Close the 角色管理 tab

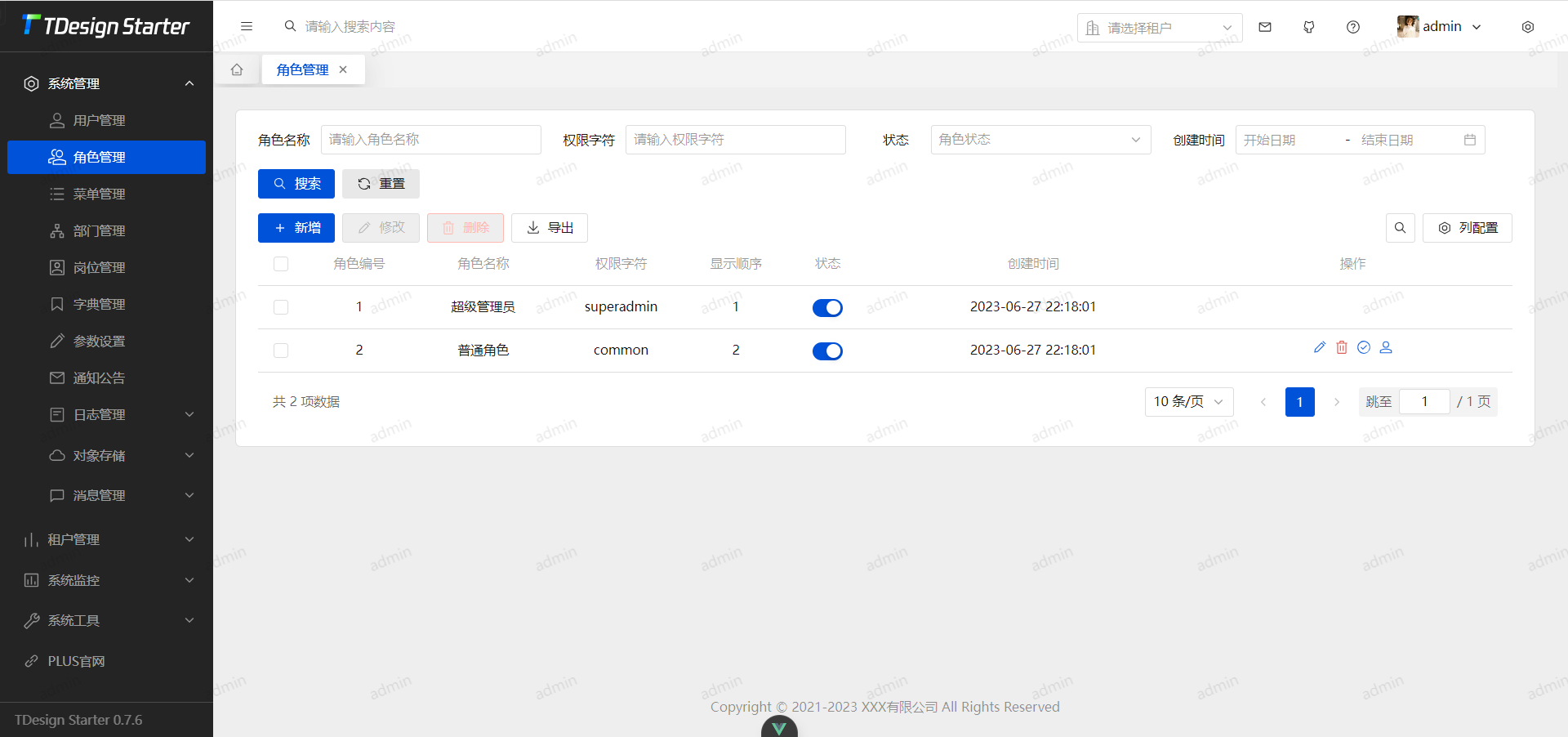click(x=342, y=69)
